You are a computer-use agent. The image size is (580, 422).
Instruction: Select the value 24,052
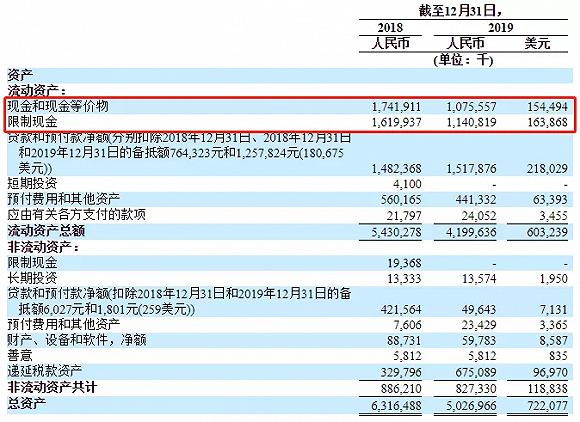(x=479, y=215)
